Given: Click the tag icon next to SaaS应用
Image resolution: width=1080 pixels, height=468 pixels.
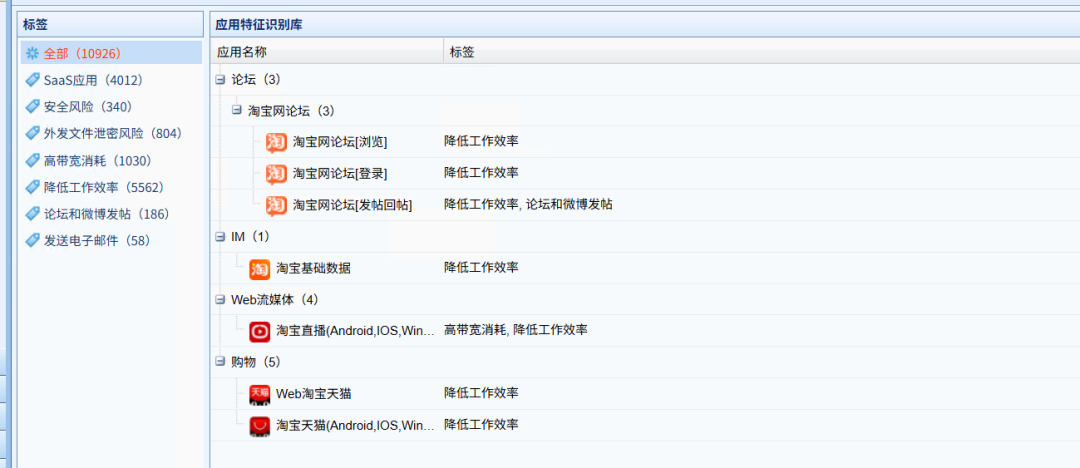Looking at the screenshot, I should [32, 81].
